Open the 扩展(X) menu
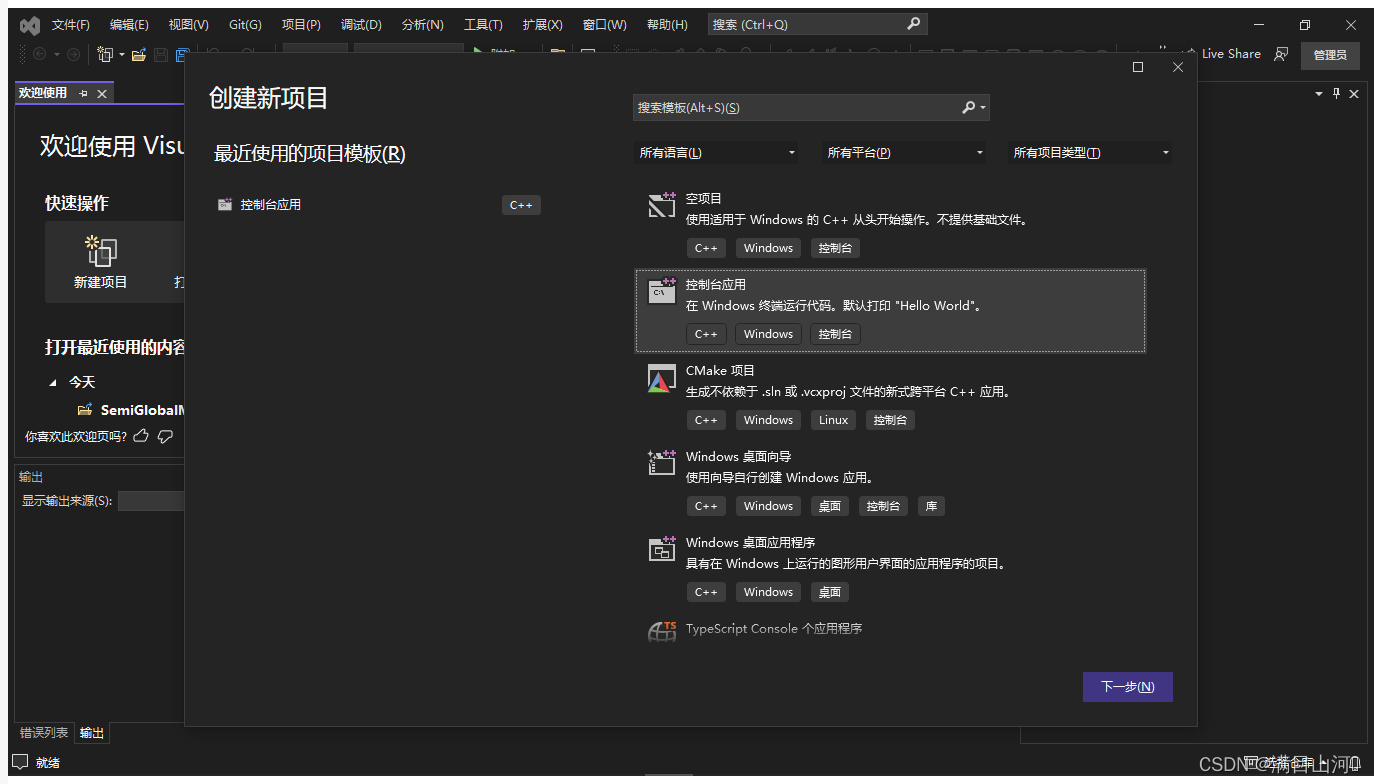 (x=542, y=24)
